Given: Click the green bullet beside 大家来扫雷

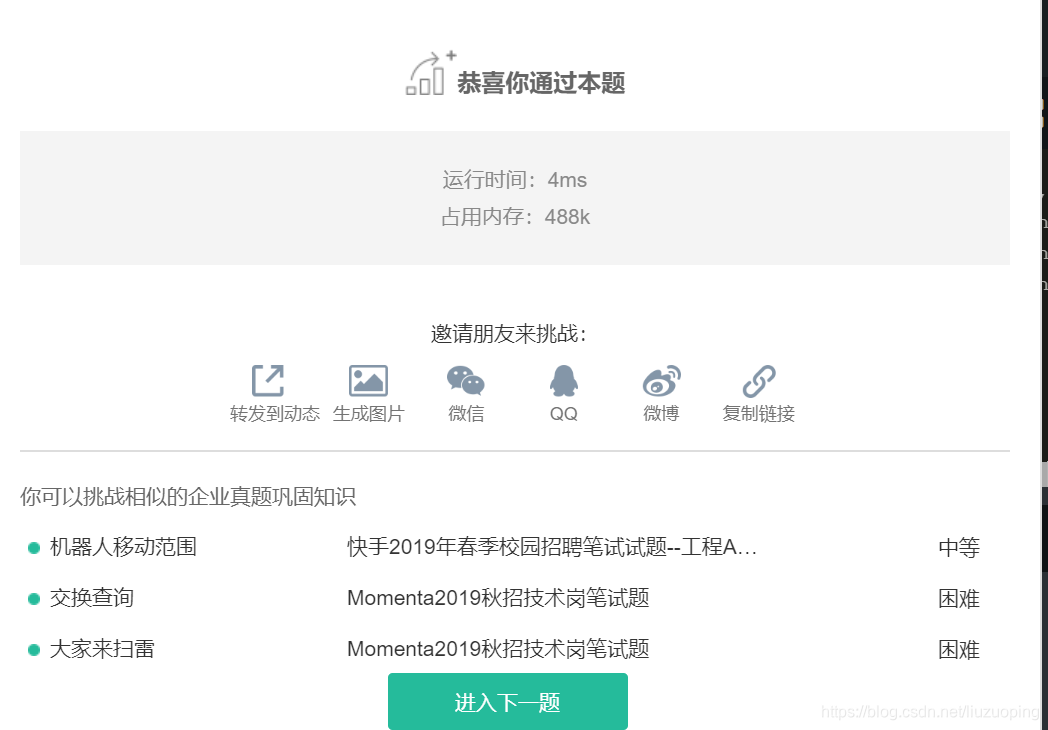Looking at the screenshot, I should coord(33,650).
